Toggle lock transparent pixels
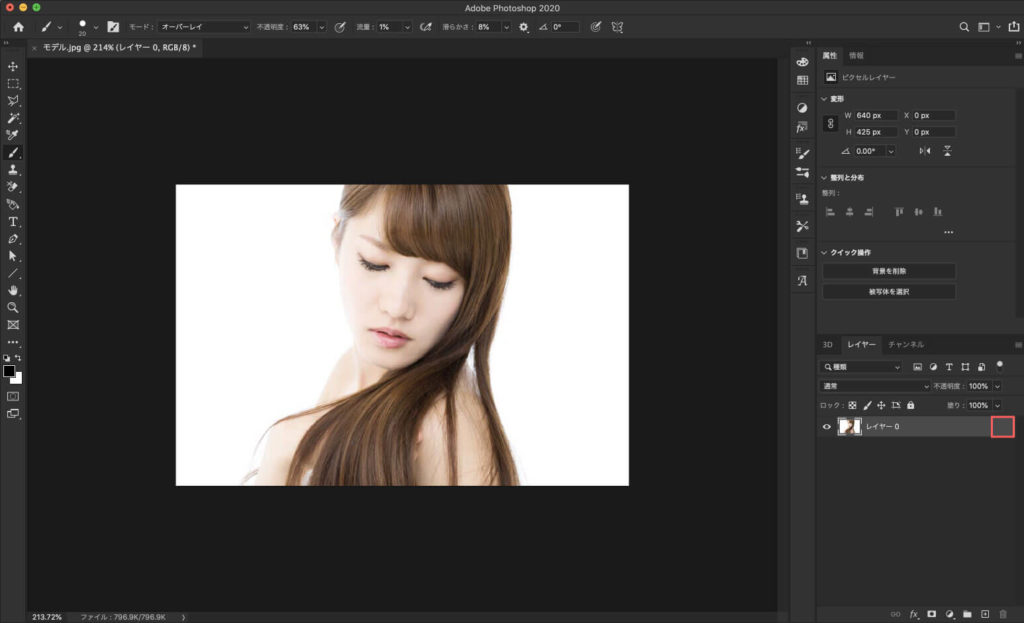This screenshot has width=1024, height=623. coord(852,406)
